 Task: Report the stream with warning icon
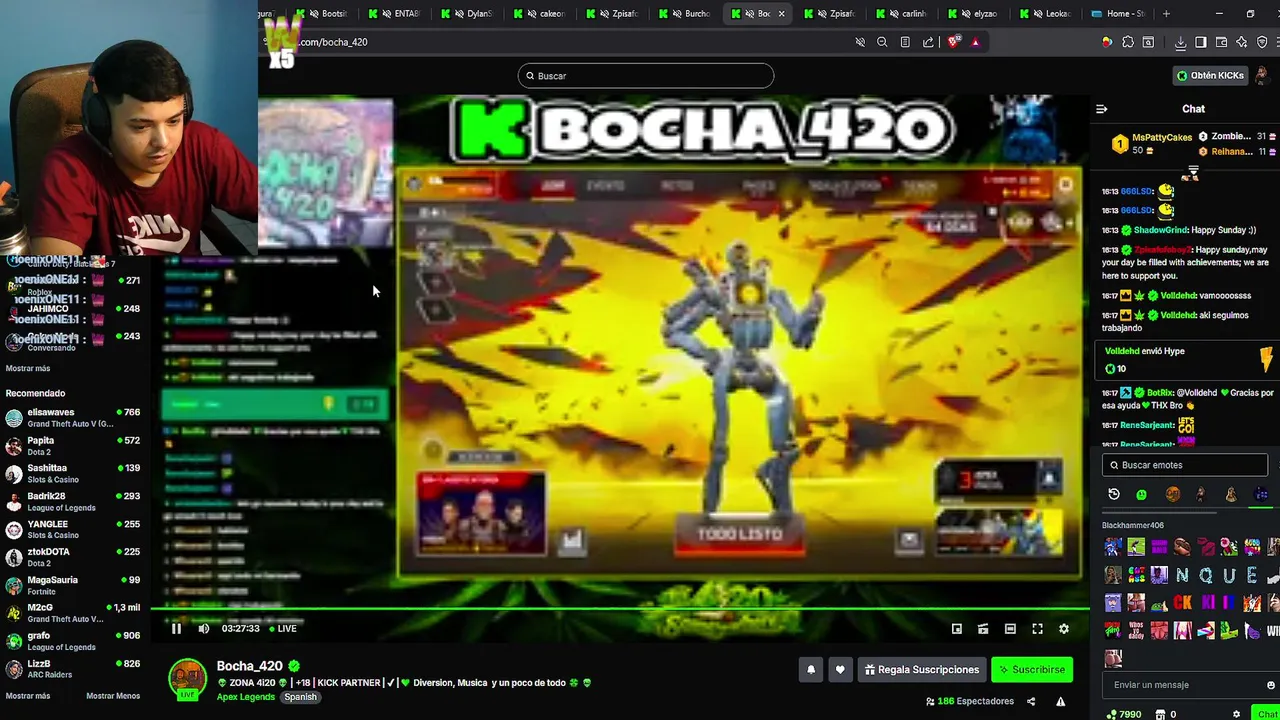click(1060, 702)
